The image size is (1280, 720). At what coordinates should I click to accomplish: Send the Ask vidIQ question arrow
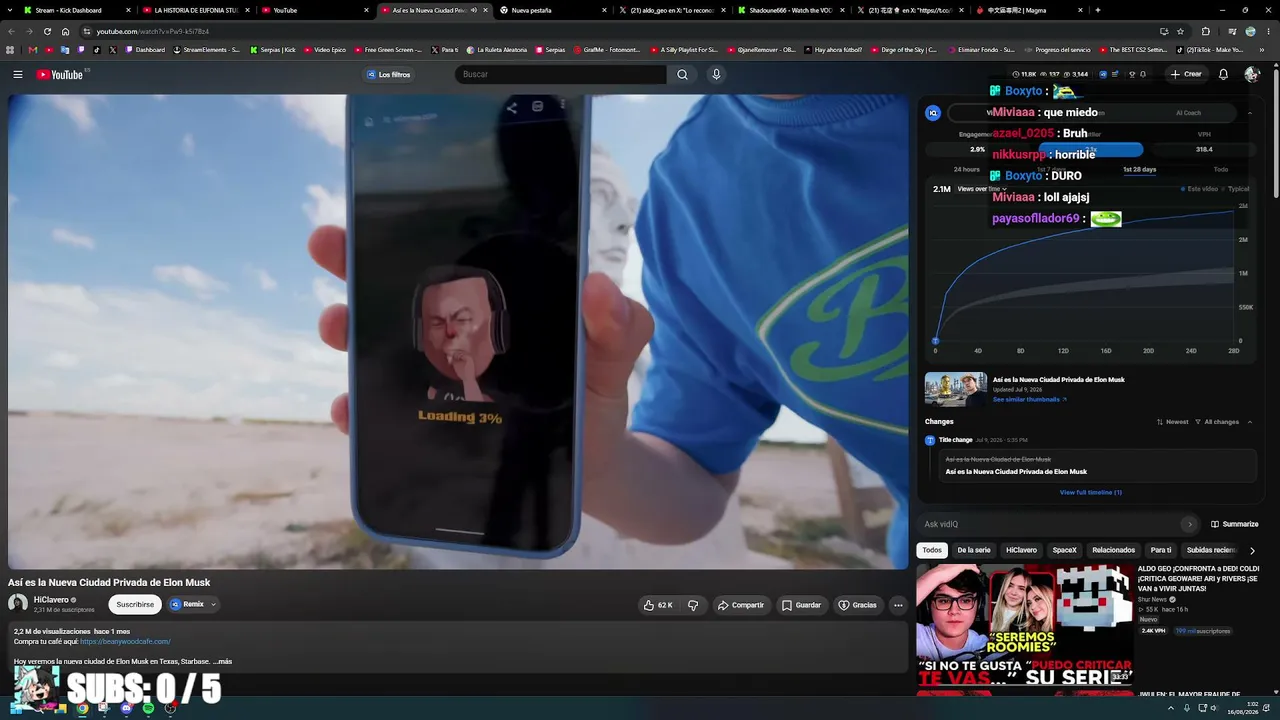click(1189, 524)
